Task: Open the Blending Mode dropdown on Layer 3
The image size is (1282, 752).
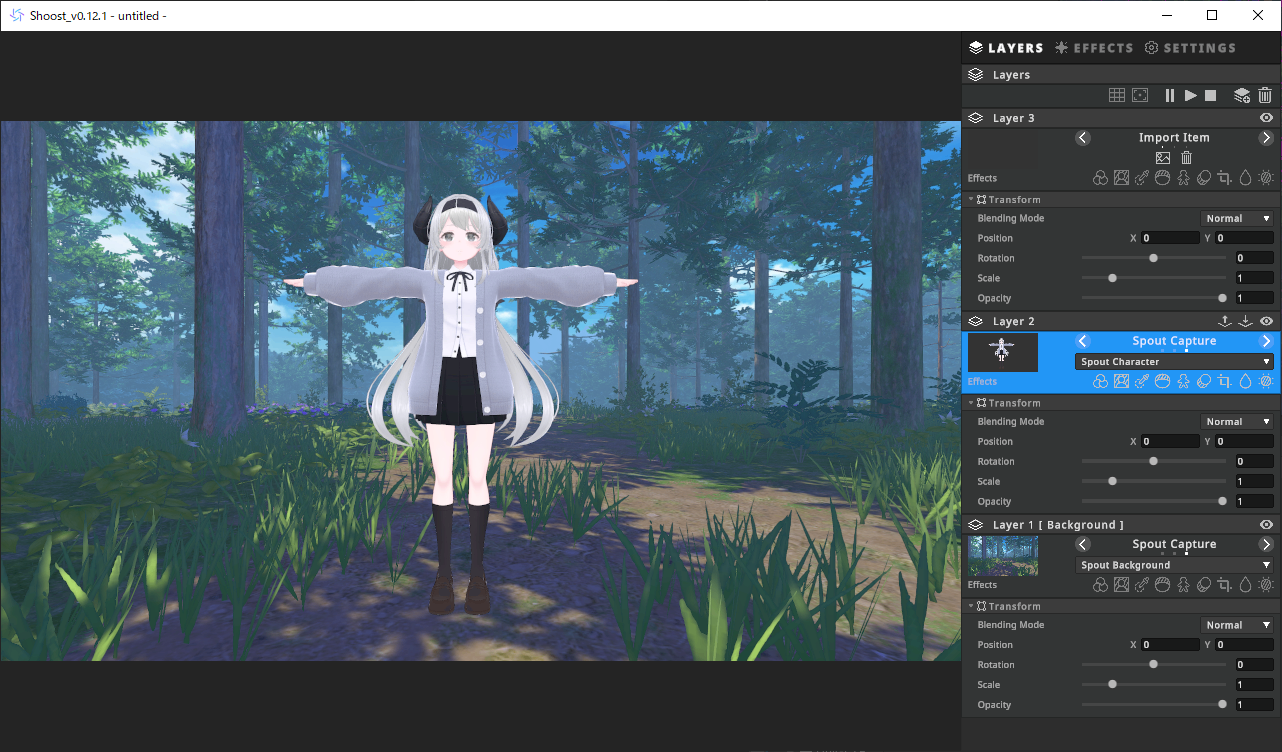Action: click(1237, 217)
